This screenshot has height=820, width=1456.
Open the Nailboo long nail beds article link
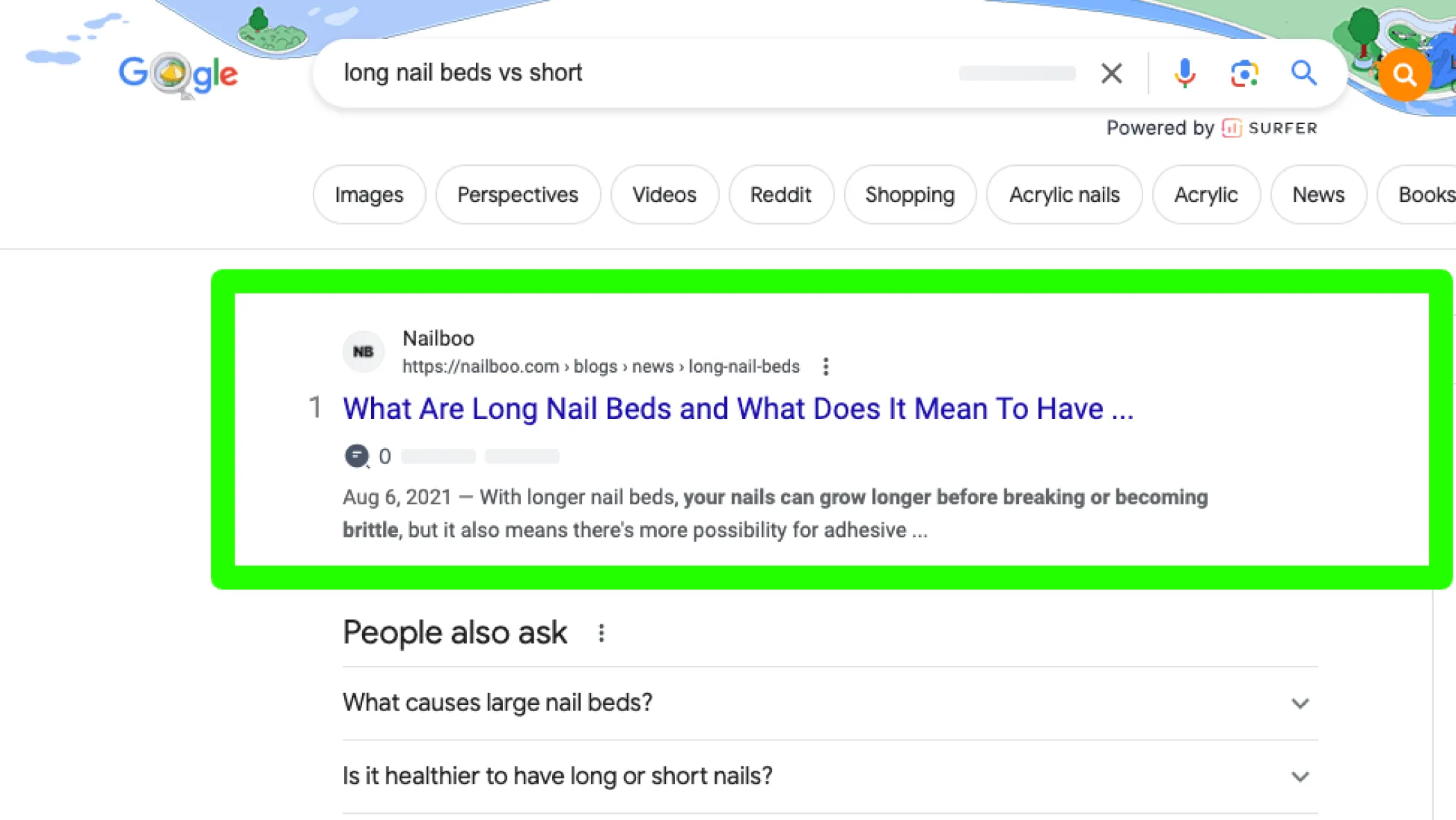coord(737,408)
